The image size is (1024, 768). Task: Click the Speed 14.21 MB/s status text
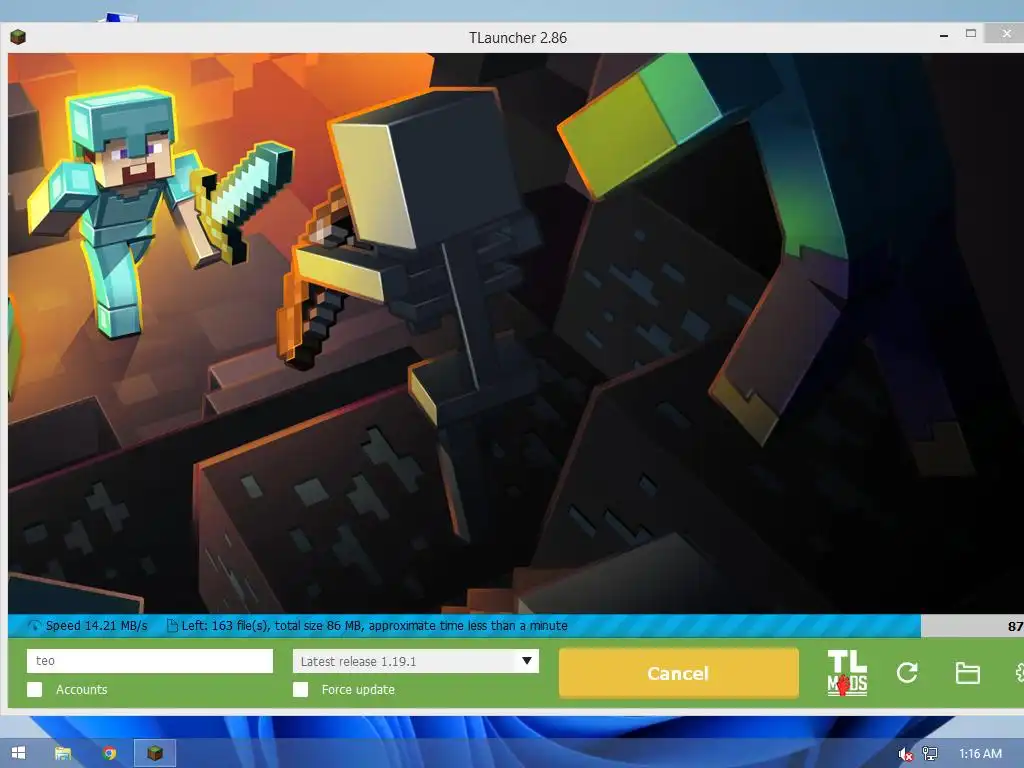click(96, 626)
